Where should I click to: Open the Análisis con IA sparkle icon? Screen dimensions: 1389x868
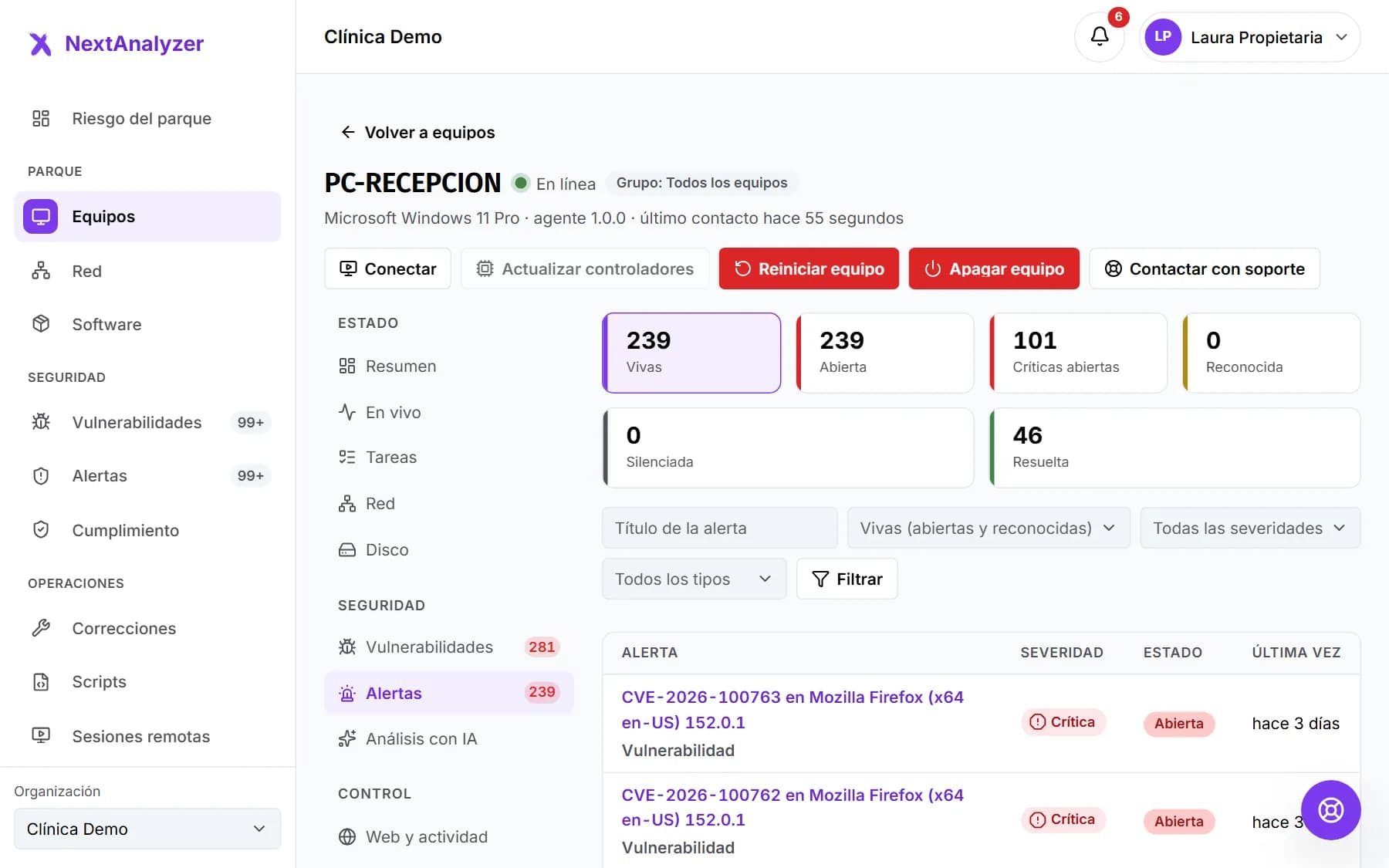coord(347,738)
